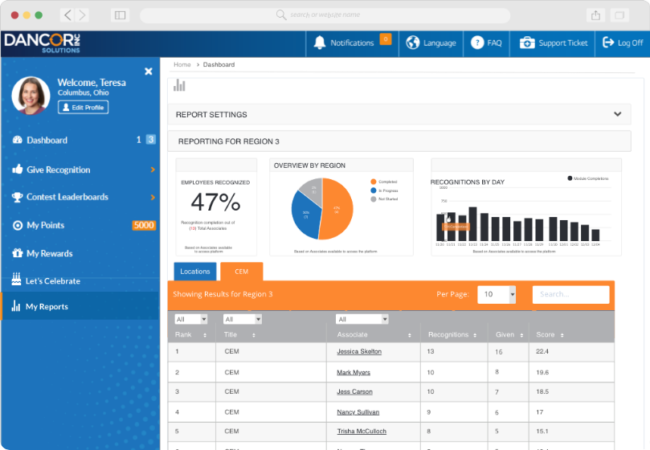
Task: Open Mark Myers associate link
Action: 354,373
